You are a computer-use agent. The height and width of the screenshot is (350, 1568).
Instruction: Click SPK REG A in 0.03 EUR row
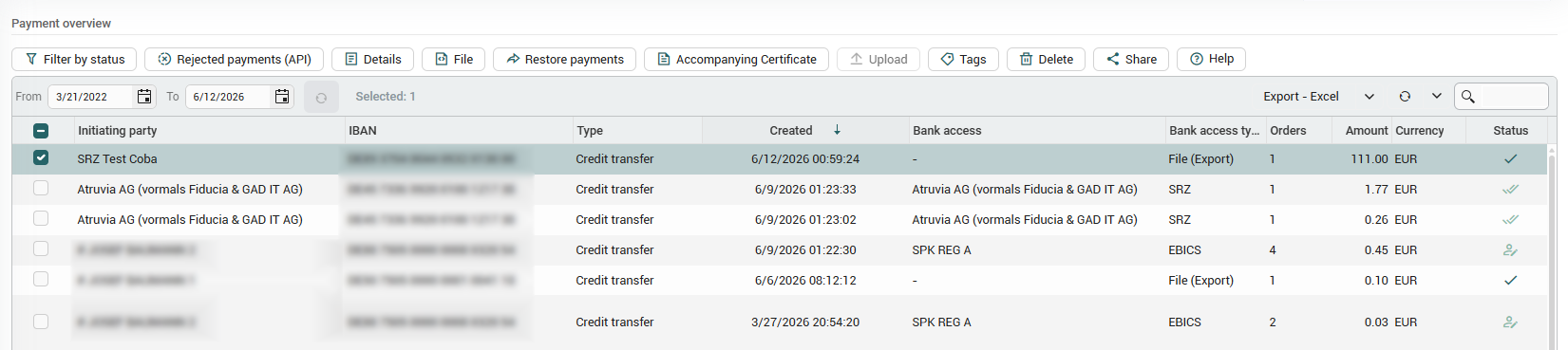pos(941,322)
